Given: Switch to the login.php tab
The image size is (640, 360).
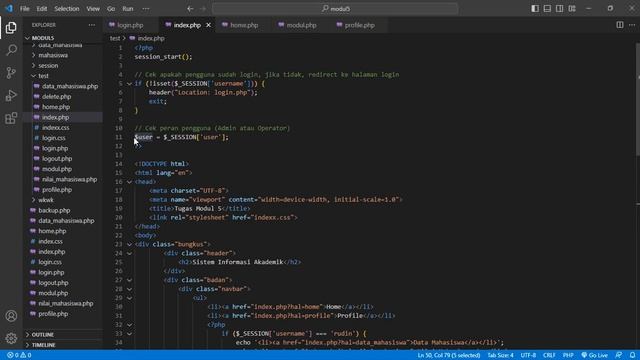Looking at the screenshot, I should click(130, 25).
